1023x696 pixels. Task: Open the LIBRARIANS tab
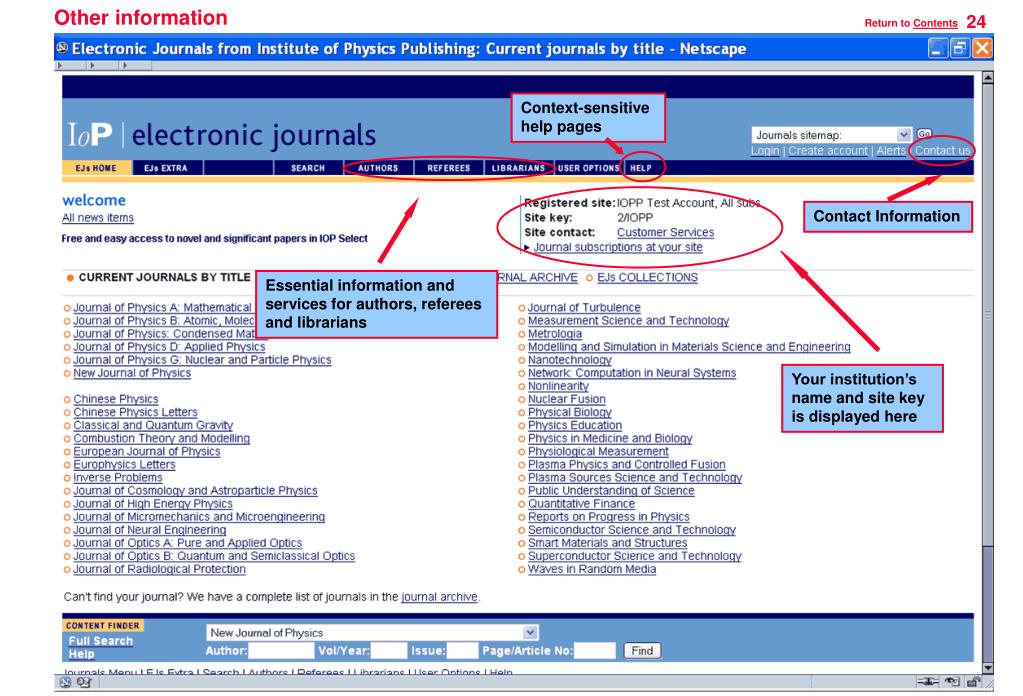pos(518,168)
